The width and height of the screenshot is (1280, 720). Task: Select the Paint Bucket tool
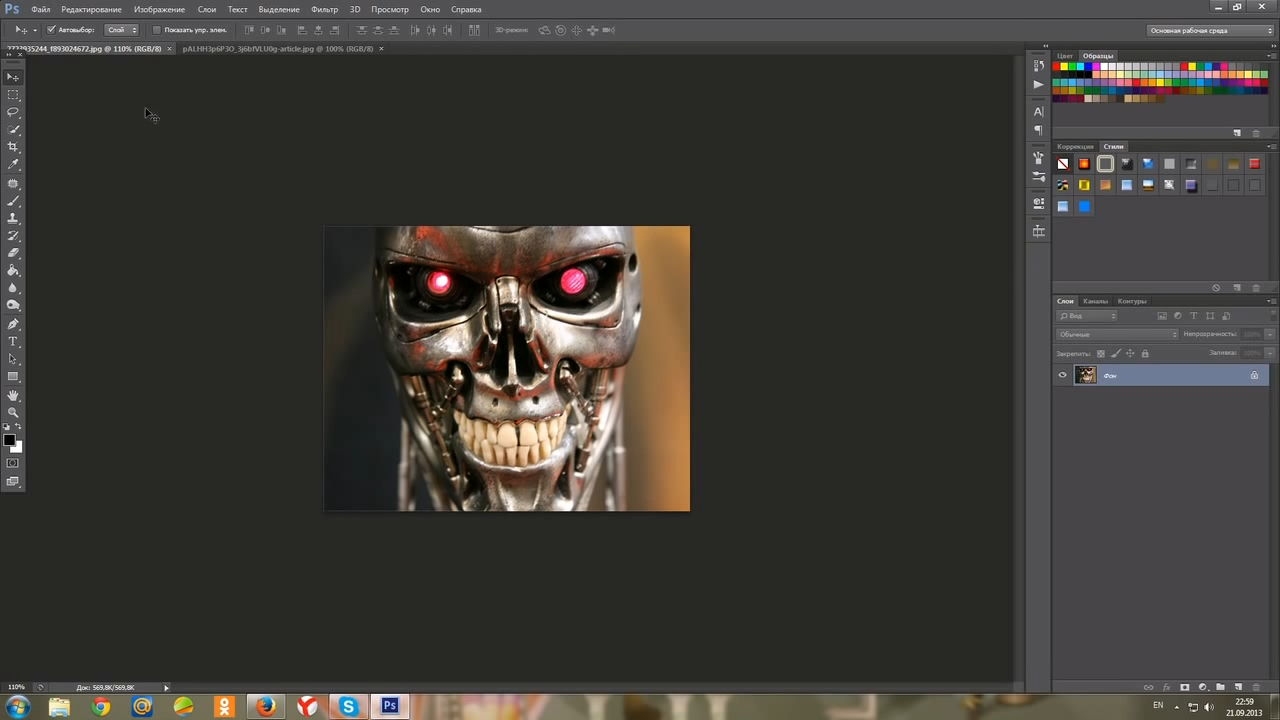pyautogui.click(x=13, y=270)
